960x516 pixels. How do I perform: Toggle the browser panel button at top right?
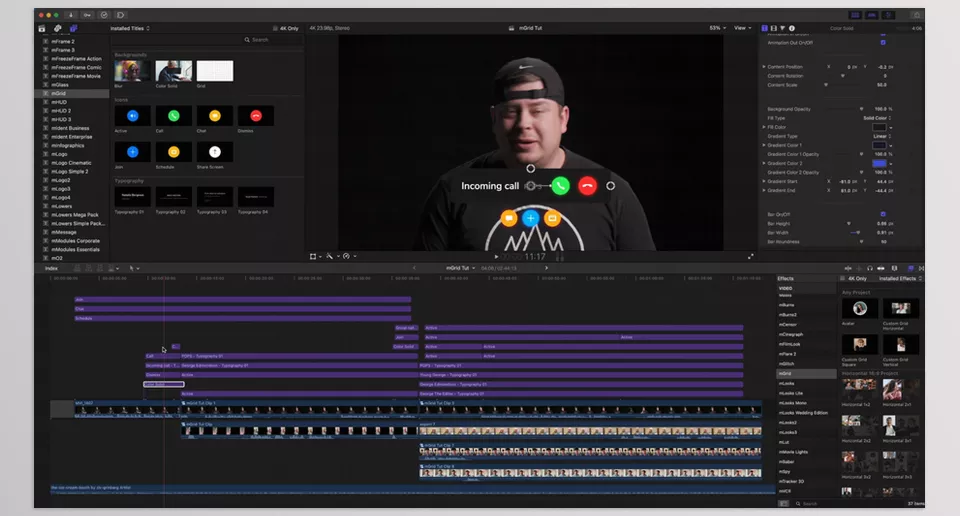click(855, 15)
